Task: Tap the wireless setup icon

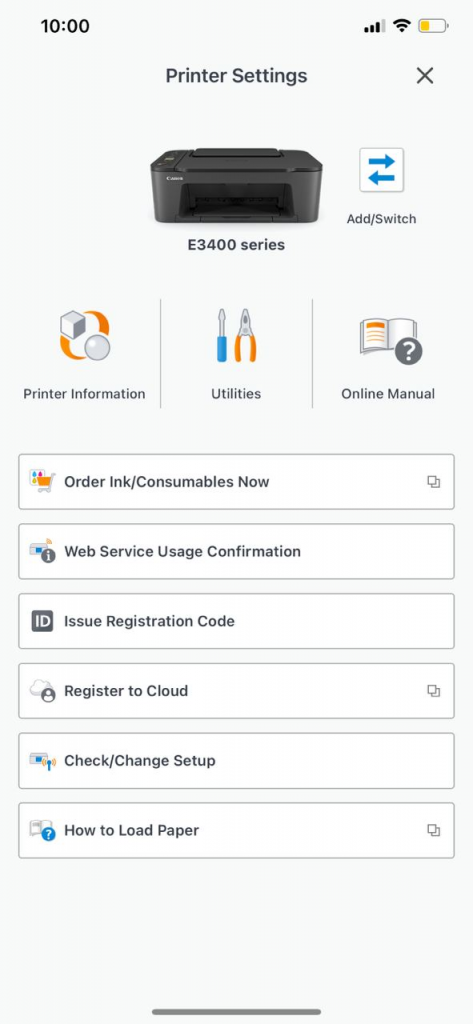Action: [x=42, y=761]
